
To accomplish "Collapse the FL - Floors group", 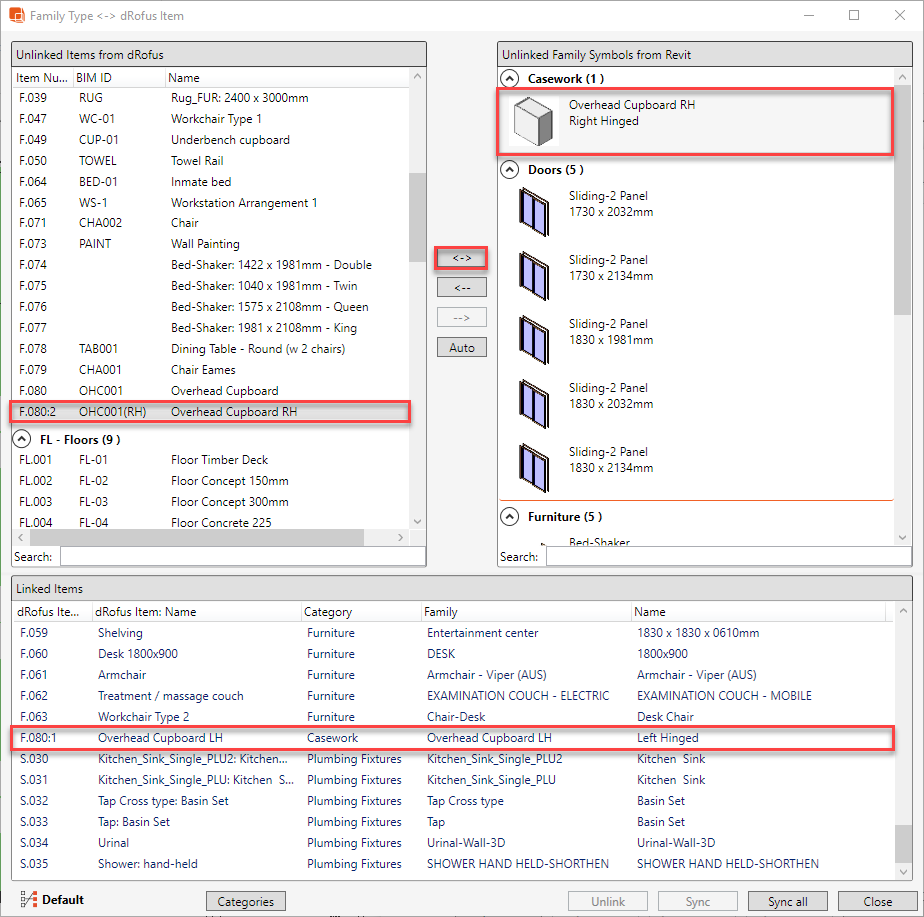I will point(21,438).
